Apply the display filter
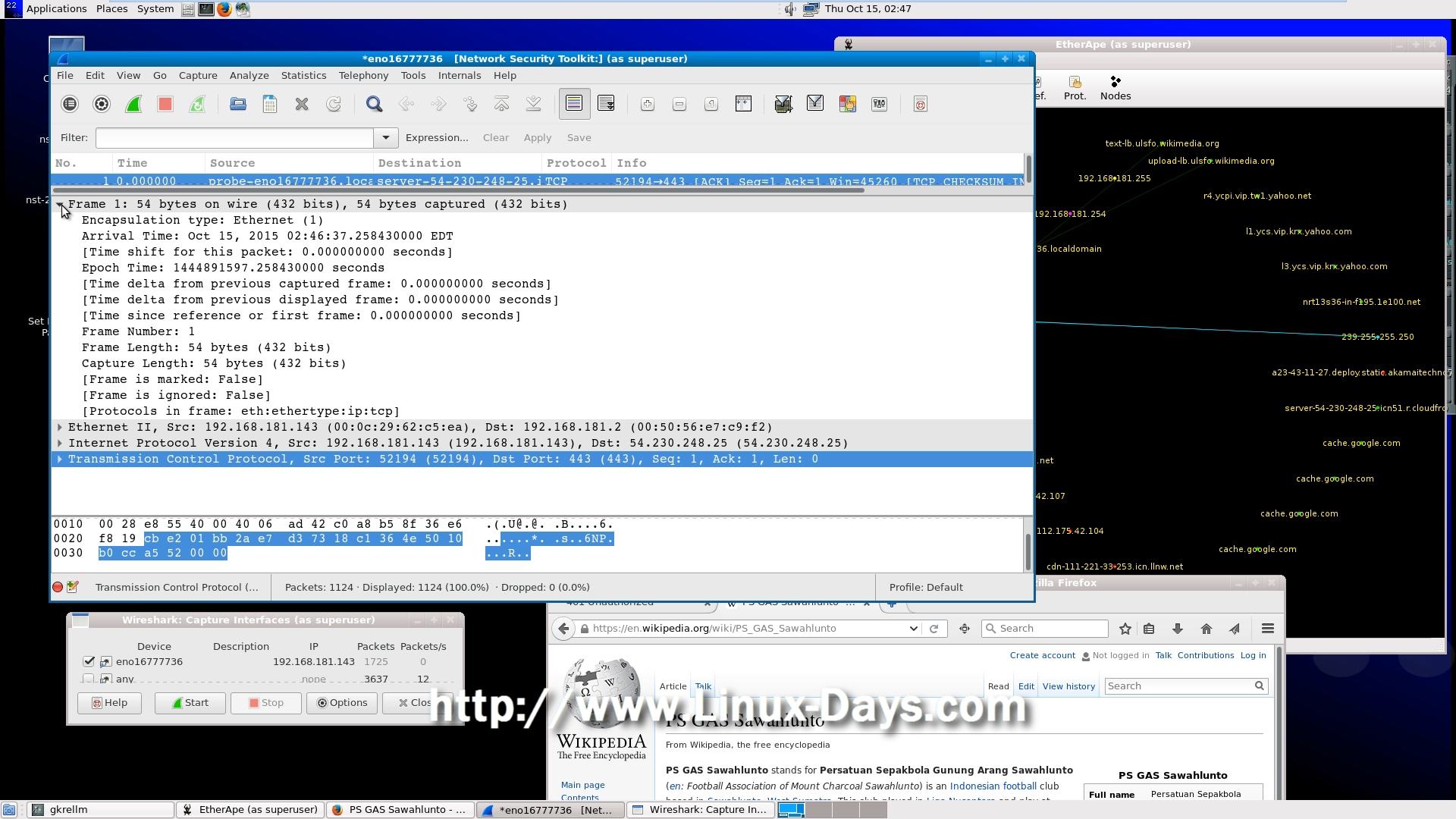The image size is (1456, 819). pyautogui.click(x=538, y=137)
